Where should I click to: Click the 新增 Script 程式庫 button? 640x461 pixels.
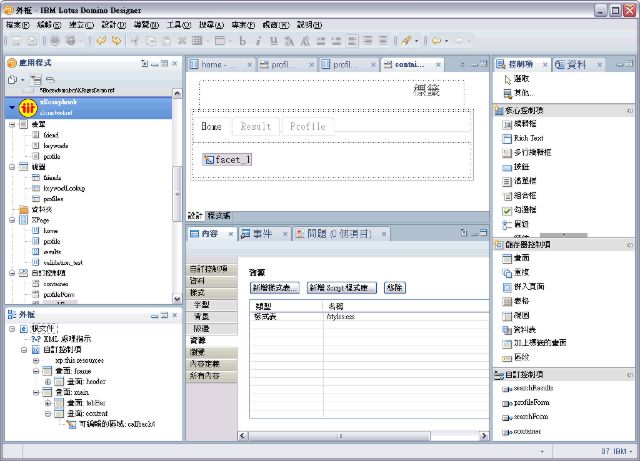[343, 287]
